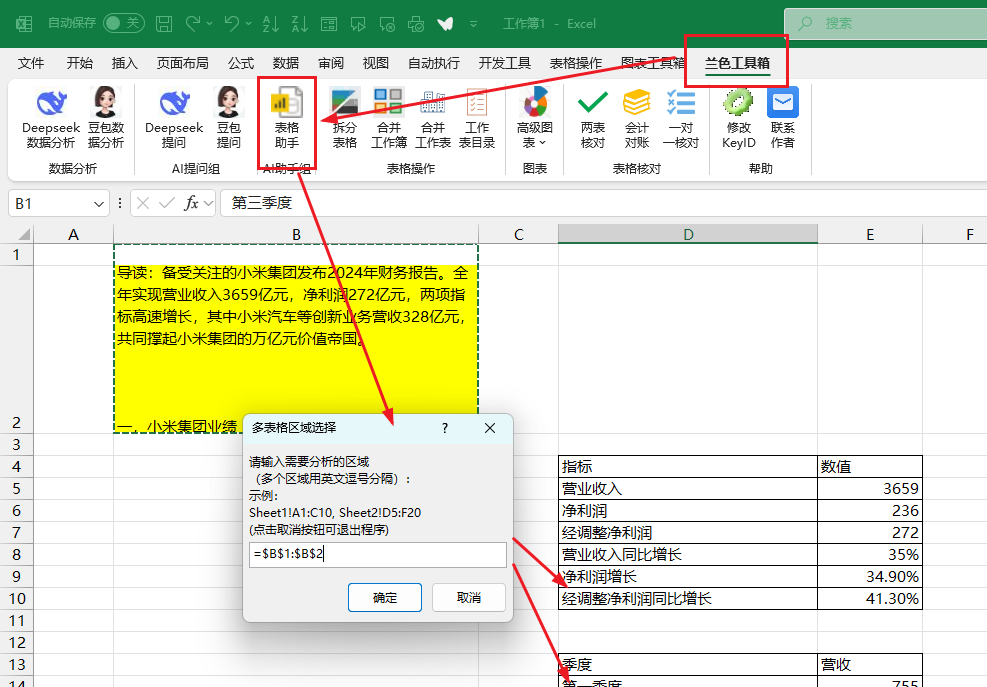Select row 5 header
This screenshot has height=687, width=987.
16,489
